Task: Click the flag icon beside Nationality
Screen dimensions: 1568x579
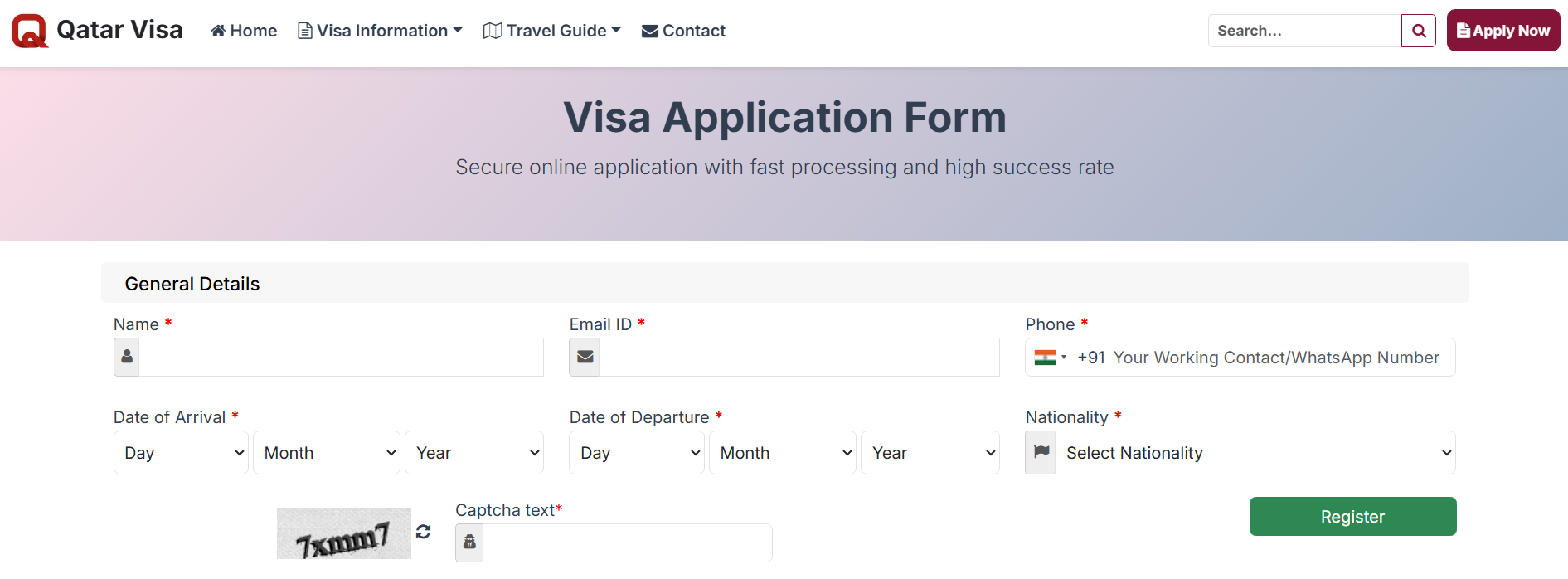Action: pyautogui.click(x=1041, y=452)
